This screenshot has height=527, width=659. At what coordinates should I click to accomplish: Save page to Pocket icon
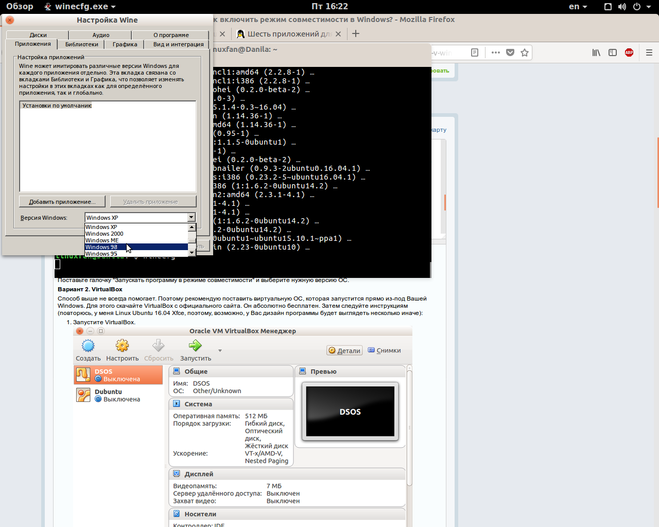(510, 53)
